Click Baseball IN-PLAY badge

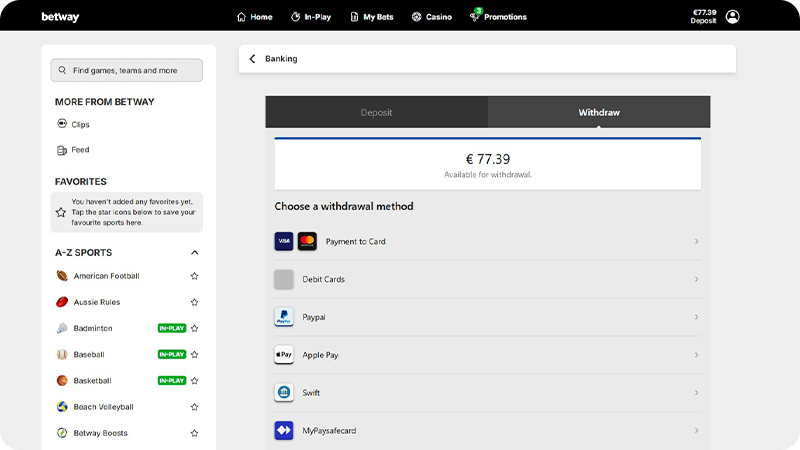click(172, 355)
